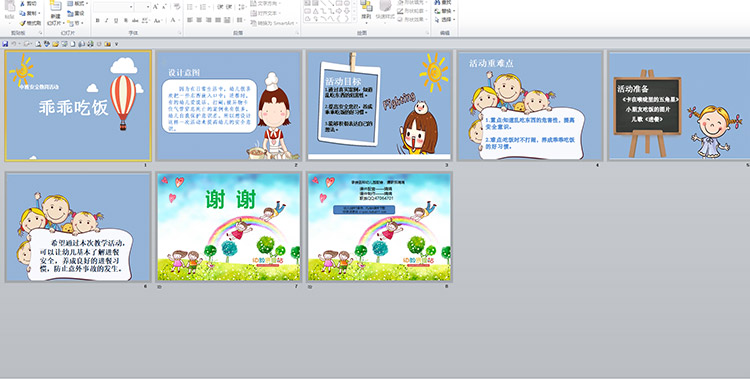Viewport: 750px width, 379px height.
Task: Click the Align Text Left icon
Action: 190,20
